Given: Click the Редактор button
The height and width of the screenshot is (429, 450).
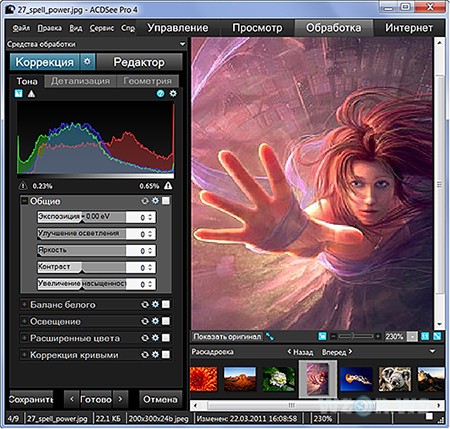Looking at the screenshot, I should click(x=139, y=62).
